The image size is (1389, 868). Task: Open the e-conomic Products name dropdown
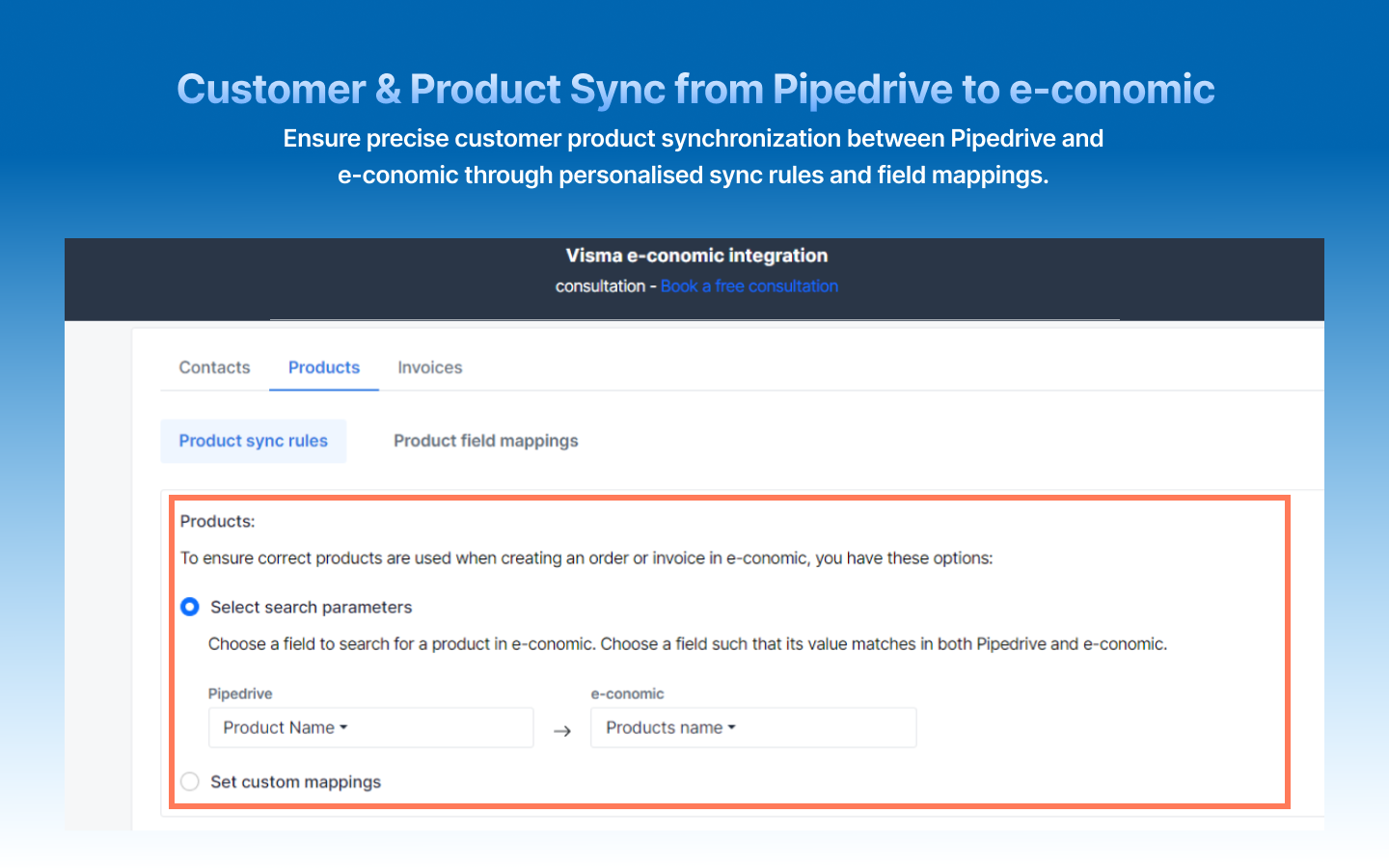752,727
